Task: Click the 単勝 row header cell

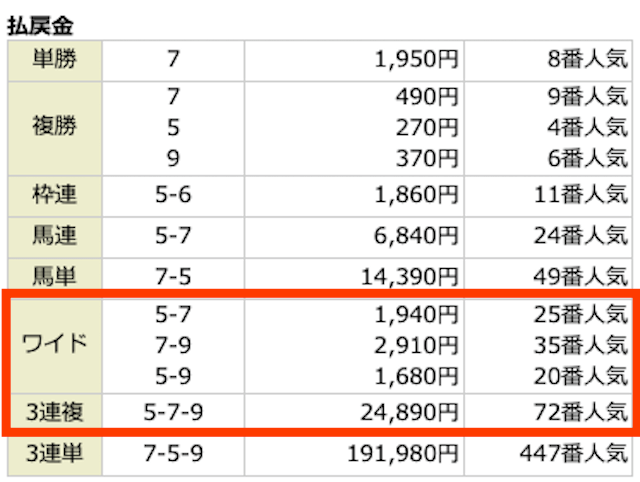Action: click(x=55, y=60)
